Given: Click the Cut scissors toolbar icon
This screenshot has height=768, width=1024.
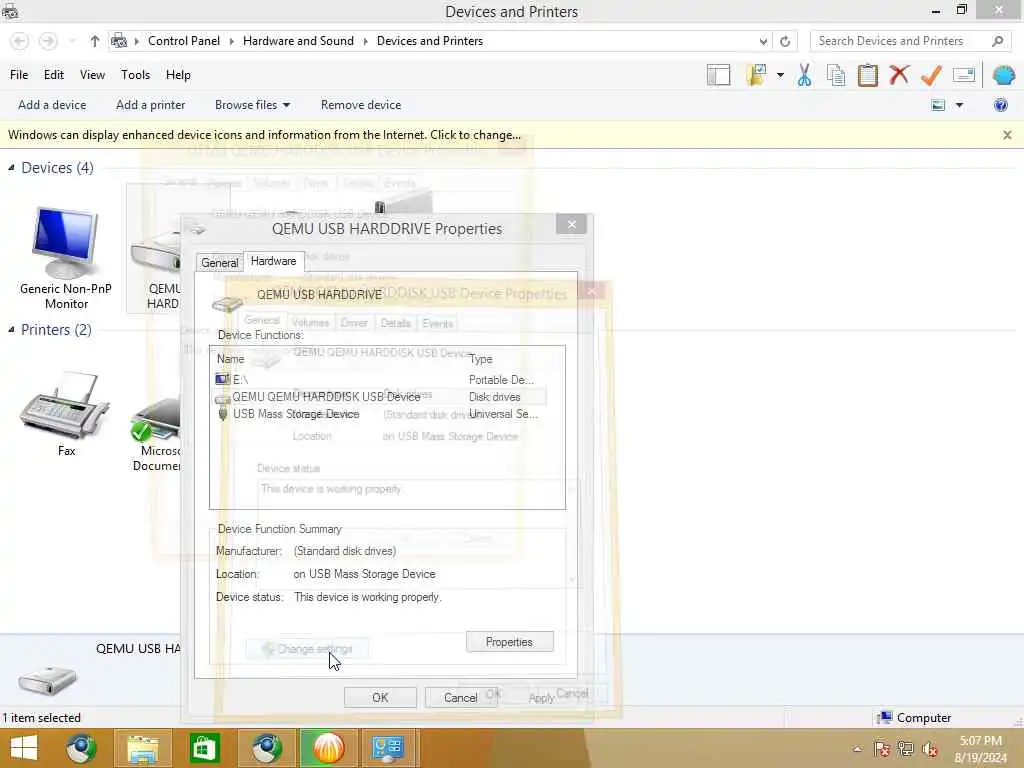Looking at the screenshot, I should tap(804, 75).
